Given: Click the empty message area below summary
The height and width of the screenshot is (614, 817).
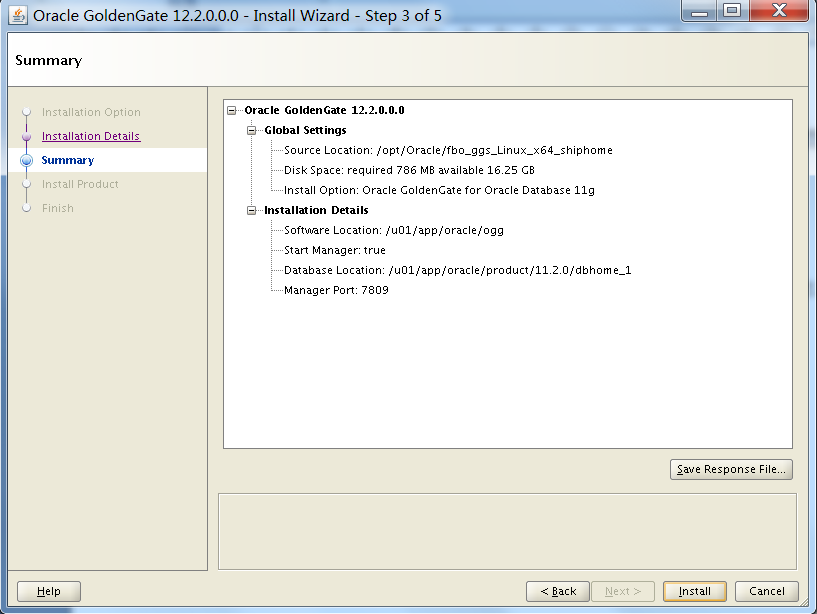Looking at the screenshot, I should click(x=507, y=532).
